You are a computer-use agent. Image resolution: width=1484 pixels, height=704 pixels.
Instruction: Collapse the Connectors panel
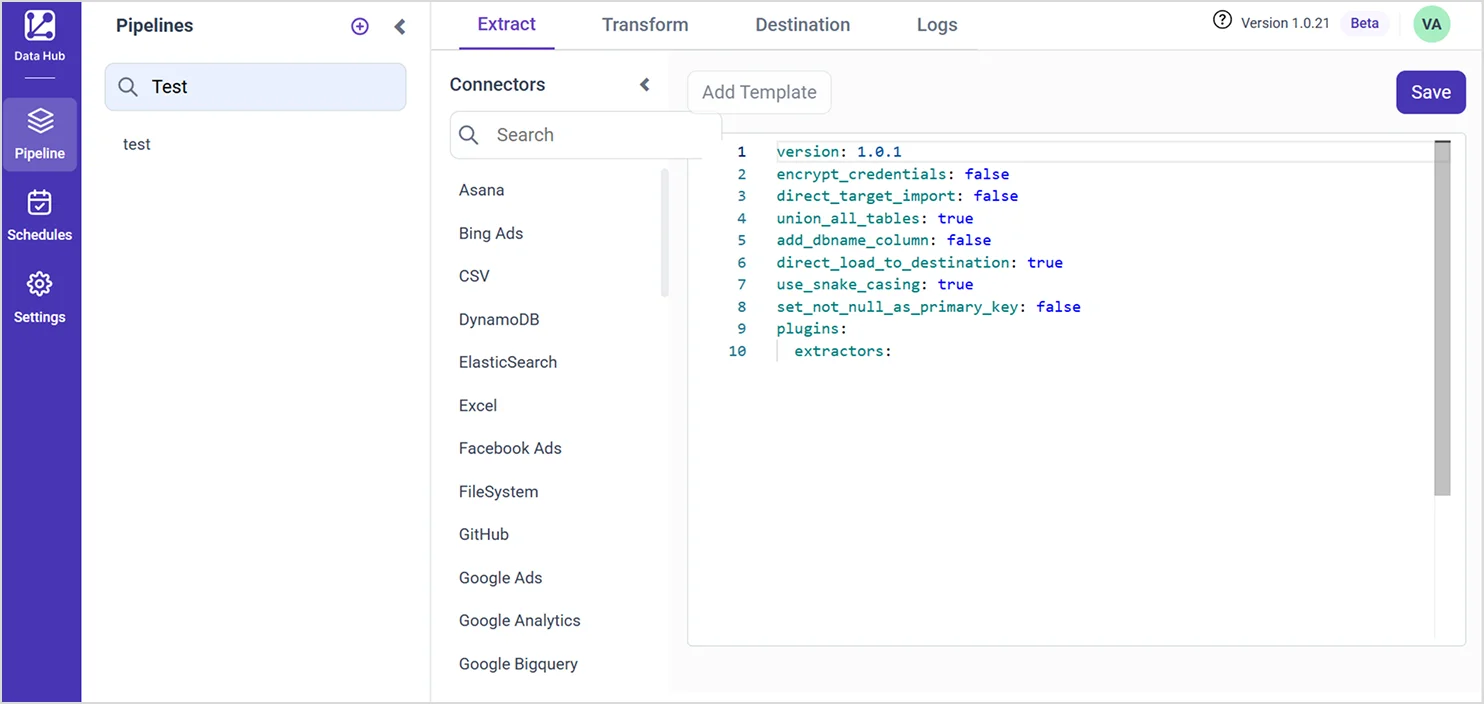click(x=645, y=85)
